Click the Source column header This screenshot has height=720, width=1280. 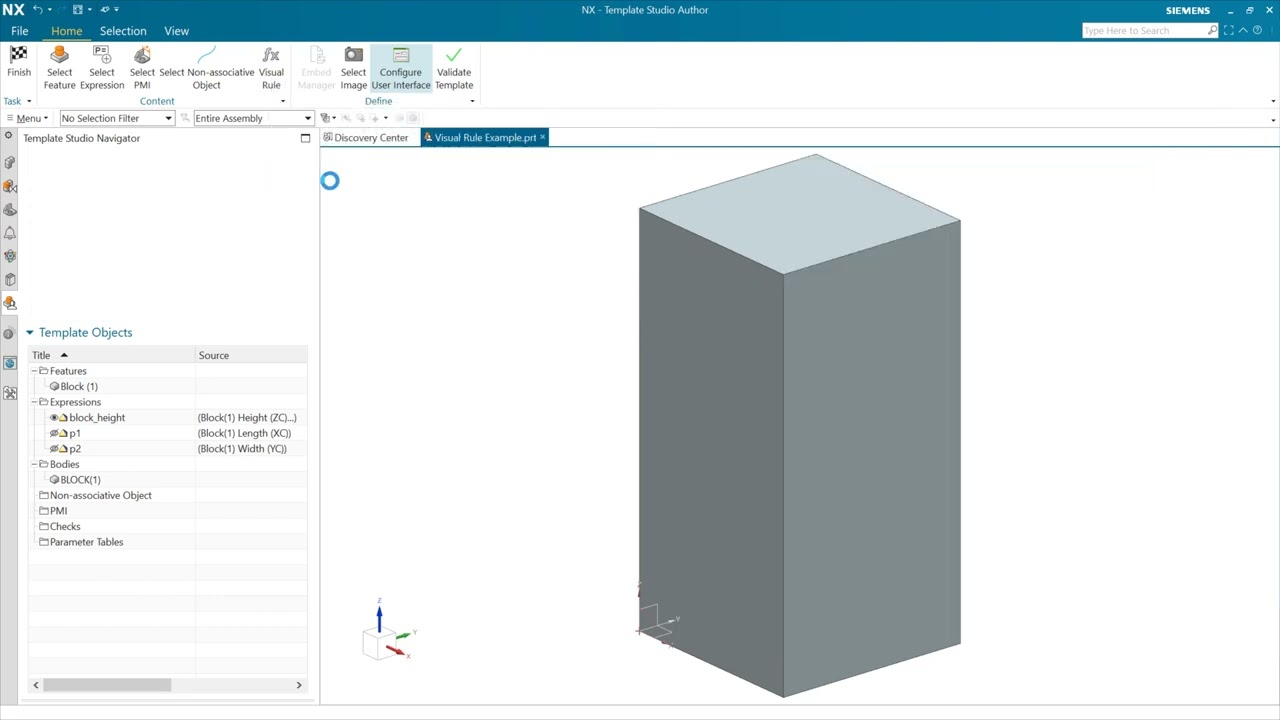pos(252,355)
